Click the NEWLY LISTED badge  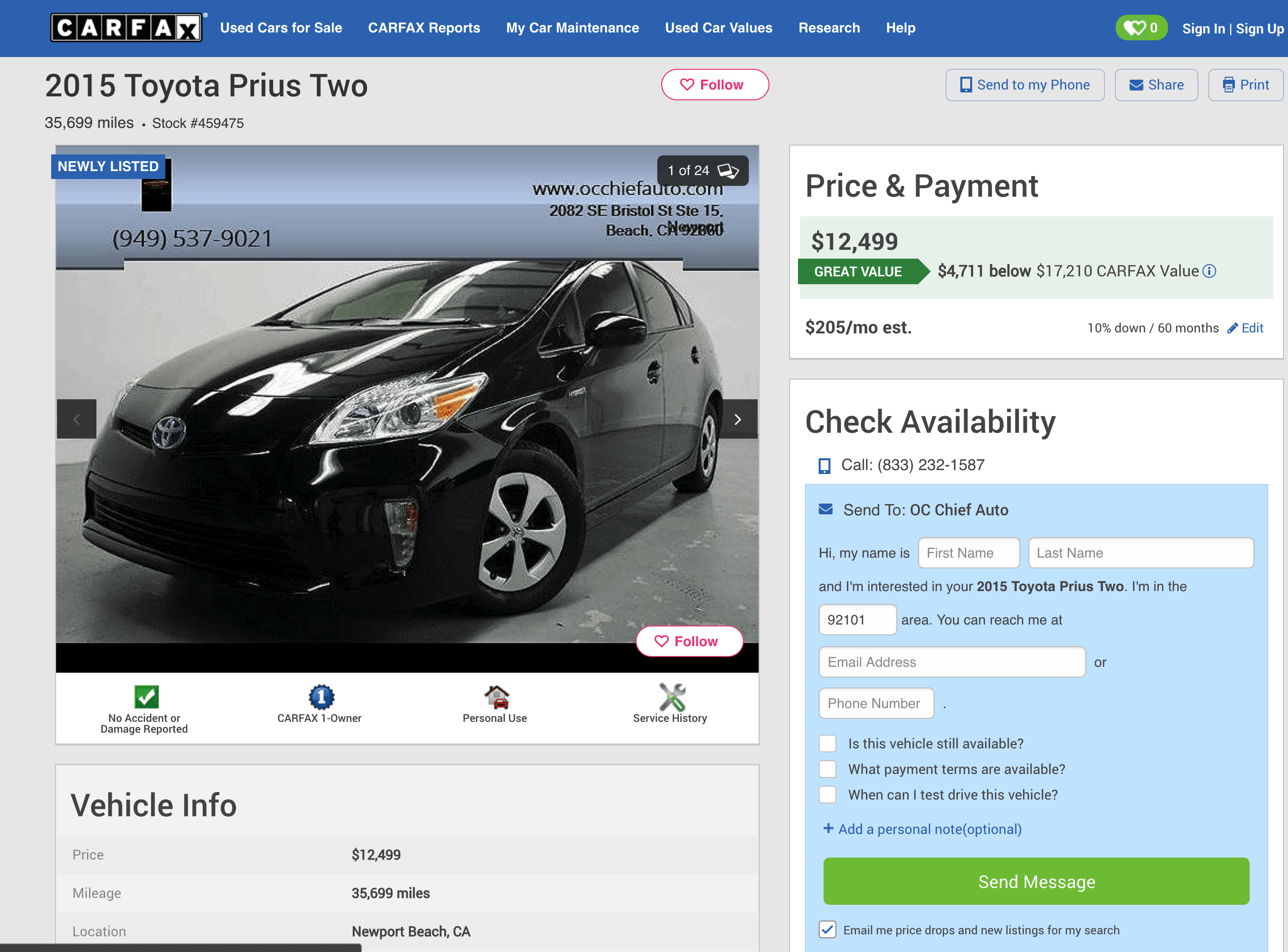108,167
